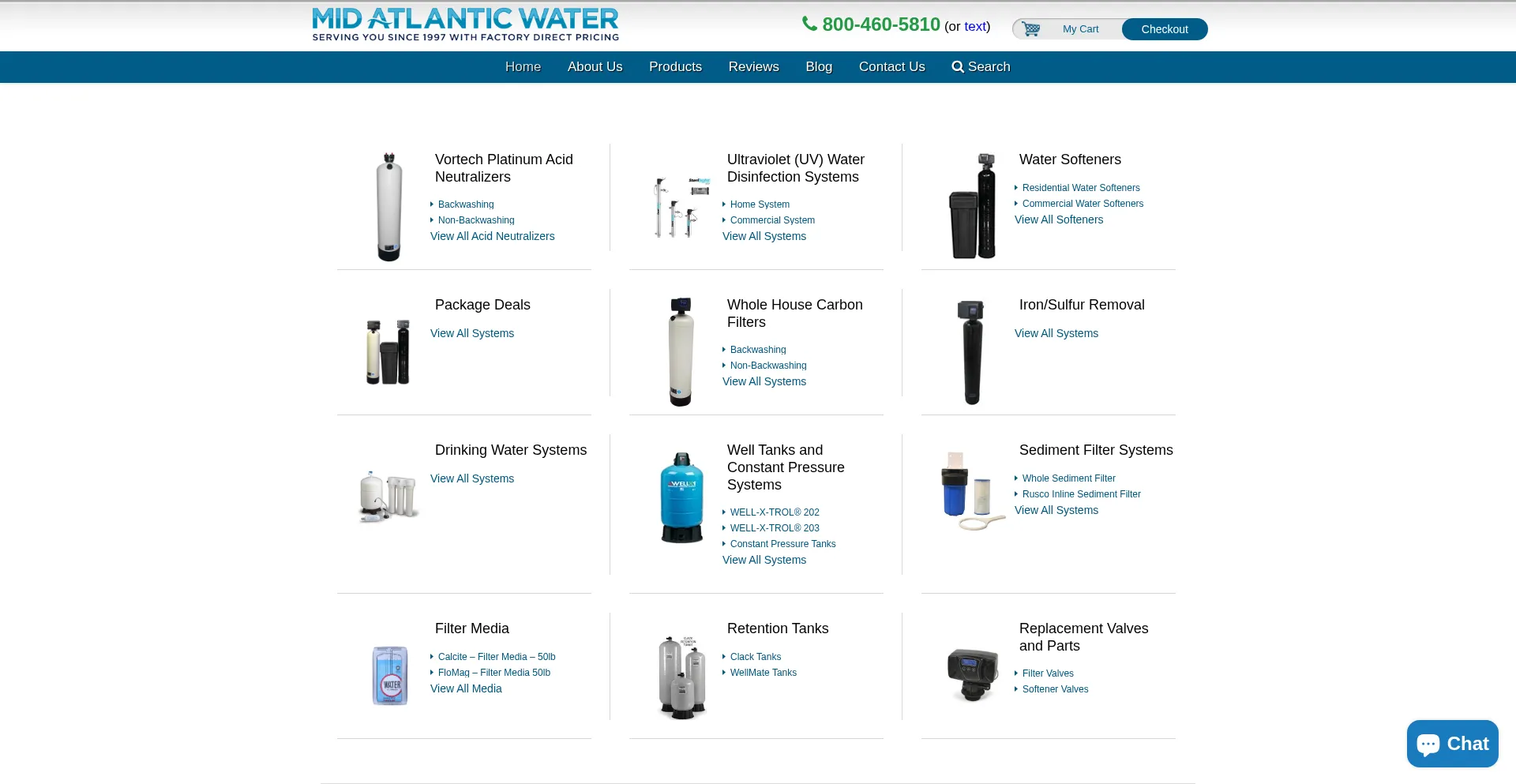This screenshot has width=1516, height=784.
Task: Open the Filter Media bag image
Action: click(x=390, y=676)
